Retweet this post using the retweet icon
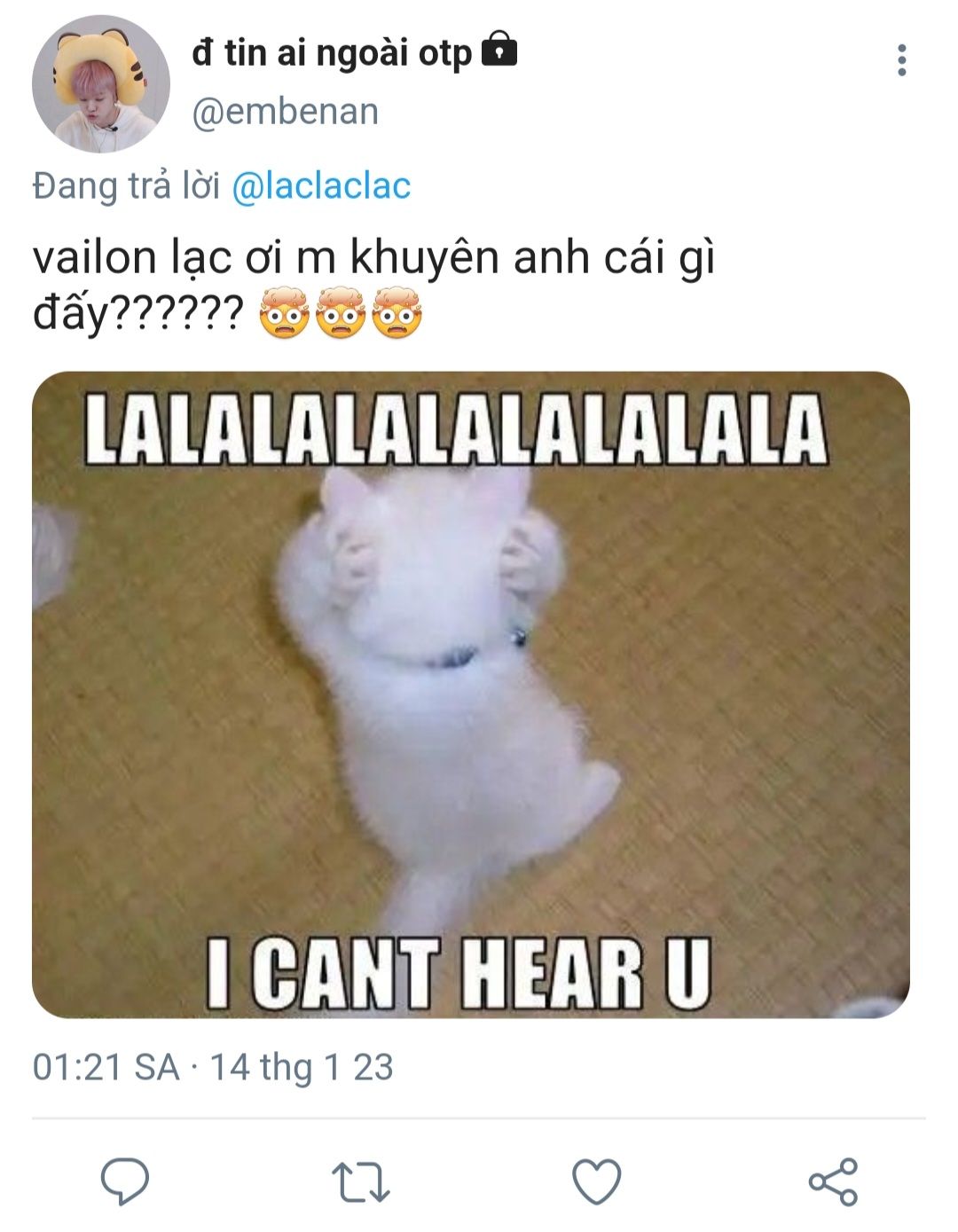The width and height of the screenshot is (958, 1232). (x=360, y=1181)
